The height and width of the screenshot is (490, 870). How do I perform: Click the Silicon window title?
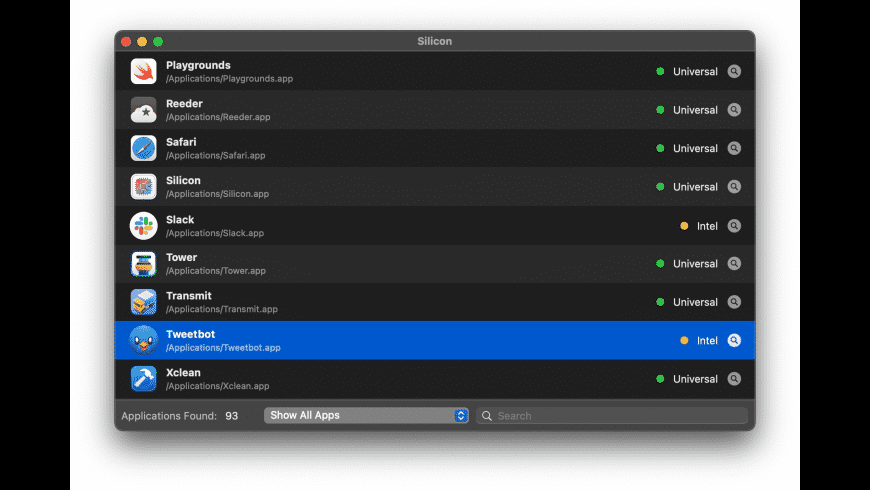(434, 41)
